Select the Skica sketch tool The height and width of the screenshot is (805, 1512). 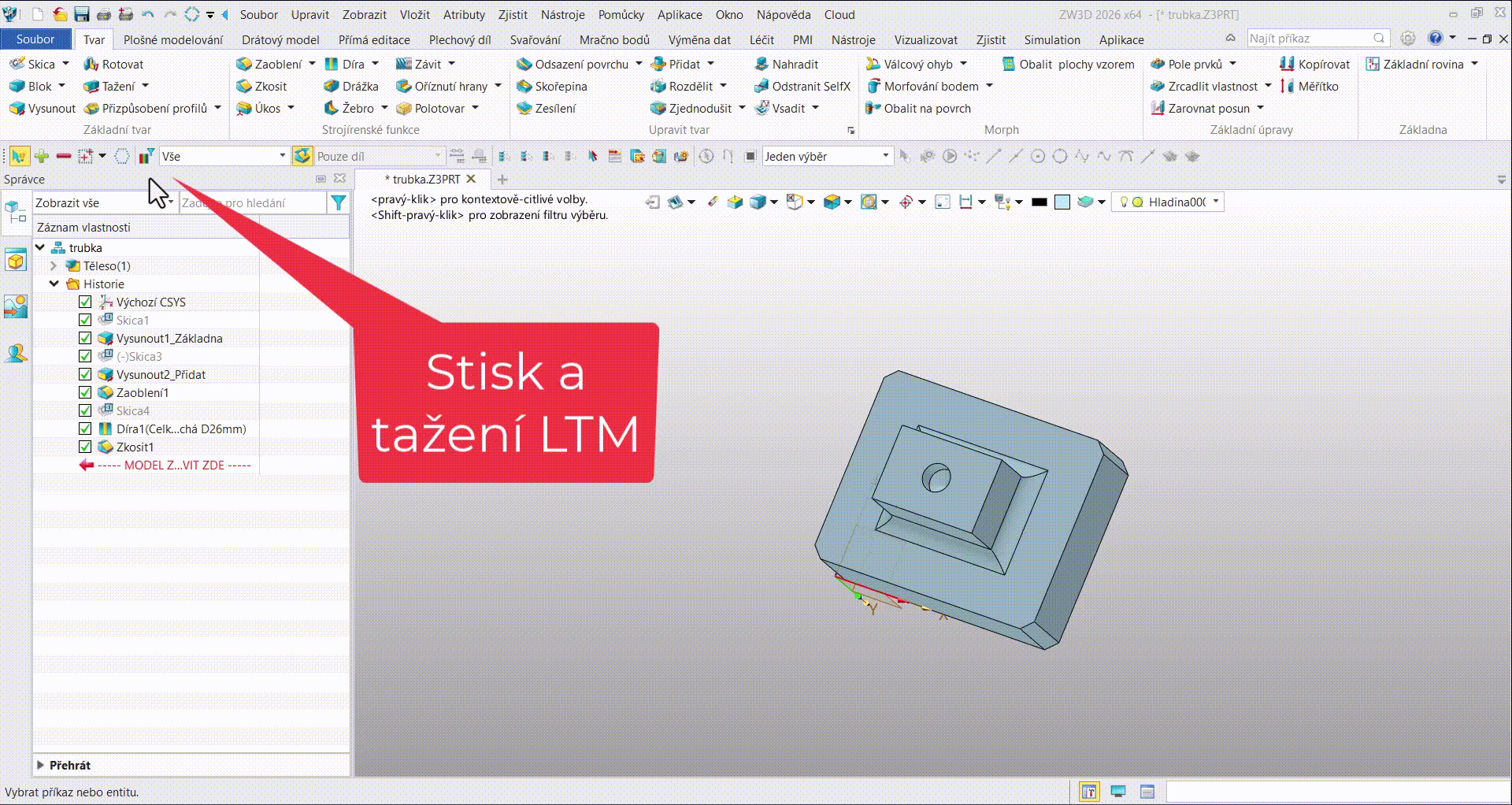pyautogui.click(x=32, y=64)
